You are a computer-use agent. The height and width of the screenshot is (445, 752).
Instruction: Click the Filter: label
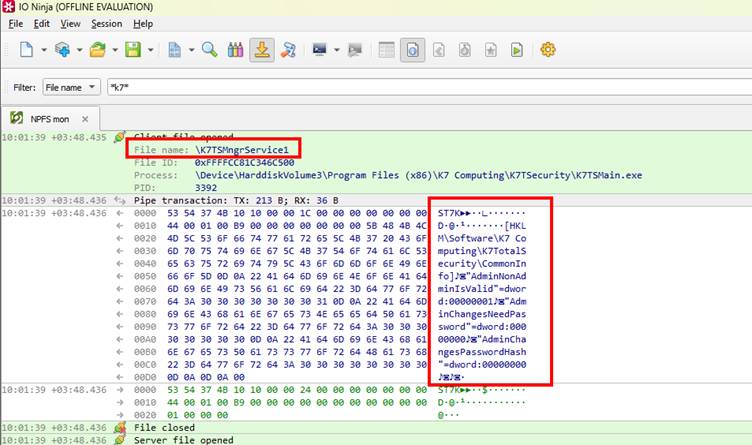(24, 87)
